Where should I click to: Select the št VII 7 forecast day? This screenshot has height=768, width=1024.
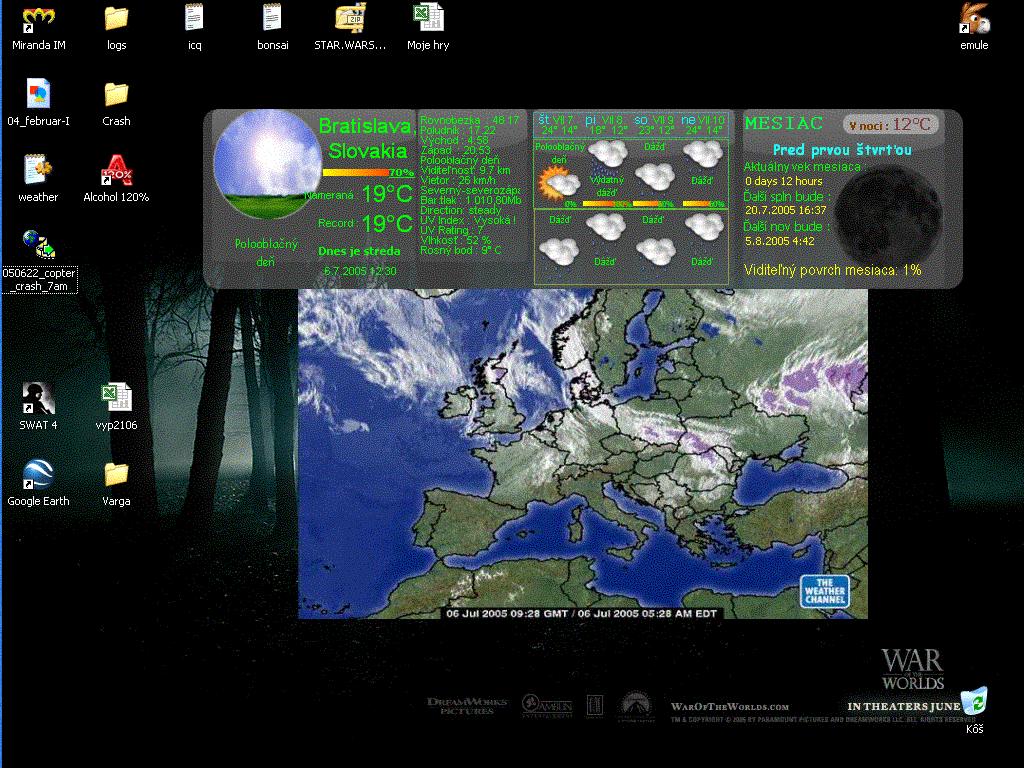(x=557, y=125)
